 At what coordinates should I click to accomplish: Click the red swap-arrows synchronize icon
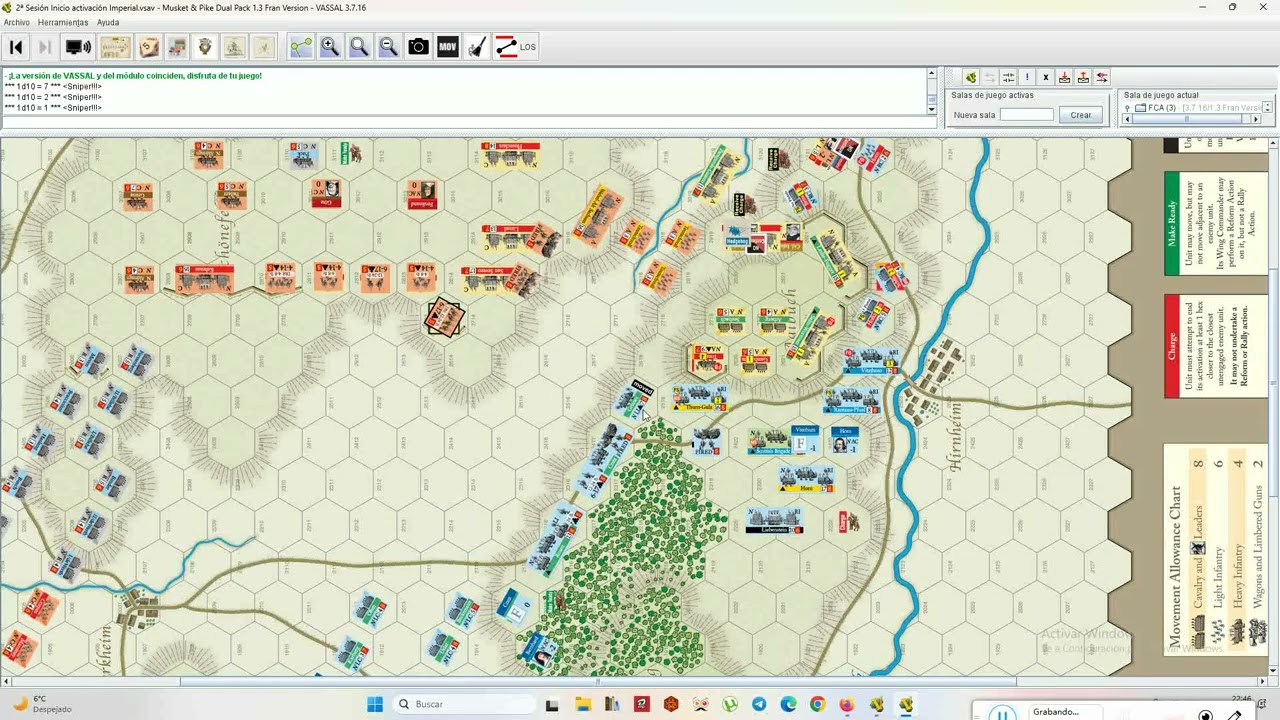click(x=1102, y=77)
